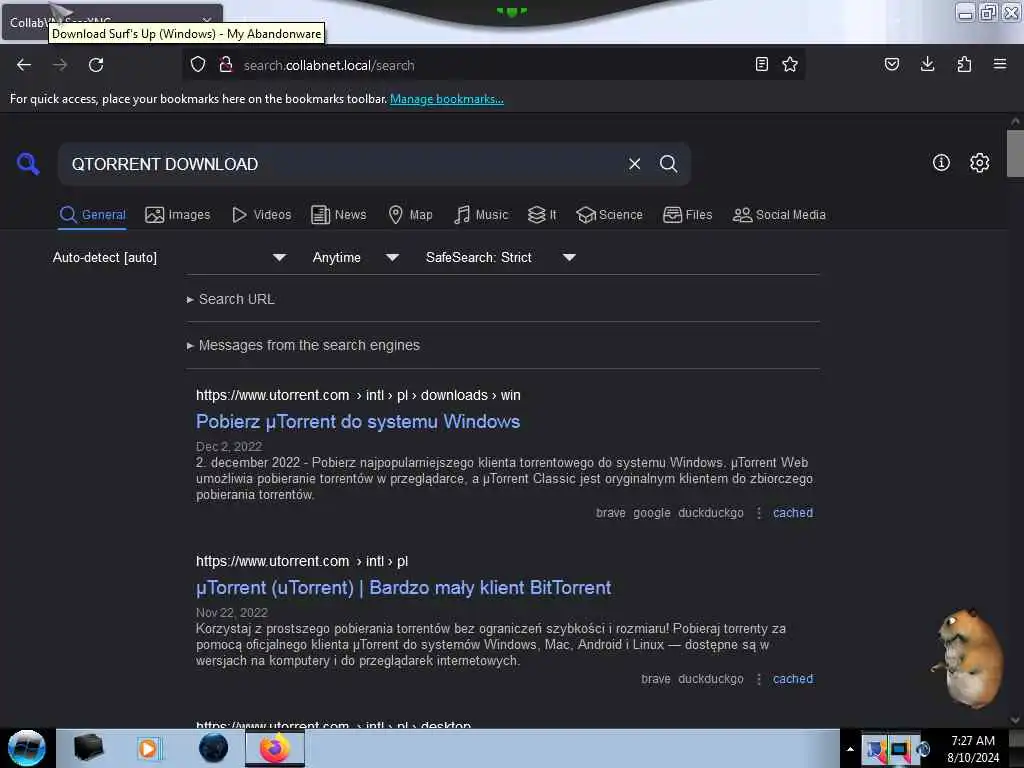Viewport: 1024px width, 768px height.
Task: Open the Firefox hamburger application menu
Action: pyautogui.click(x=1000, y=64)
